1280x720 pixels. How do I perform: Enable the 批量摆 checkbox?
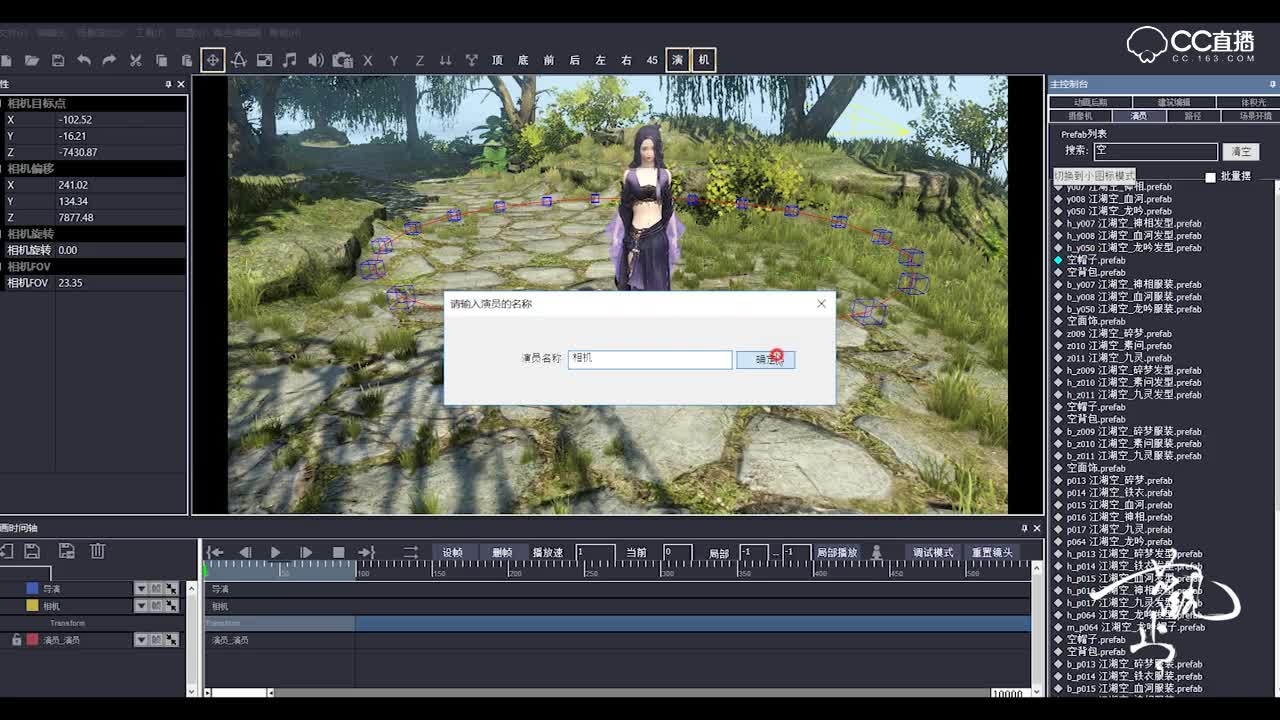(1210, 177)
